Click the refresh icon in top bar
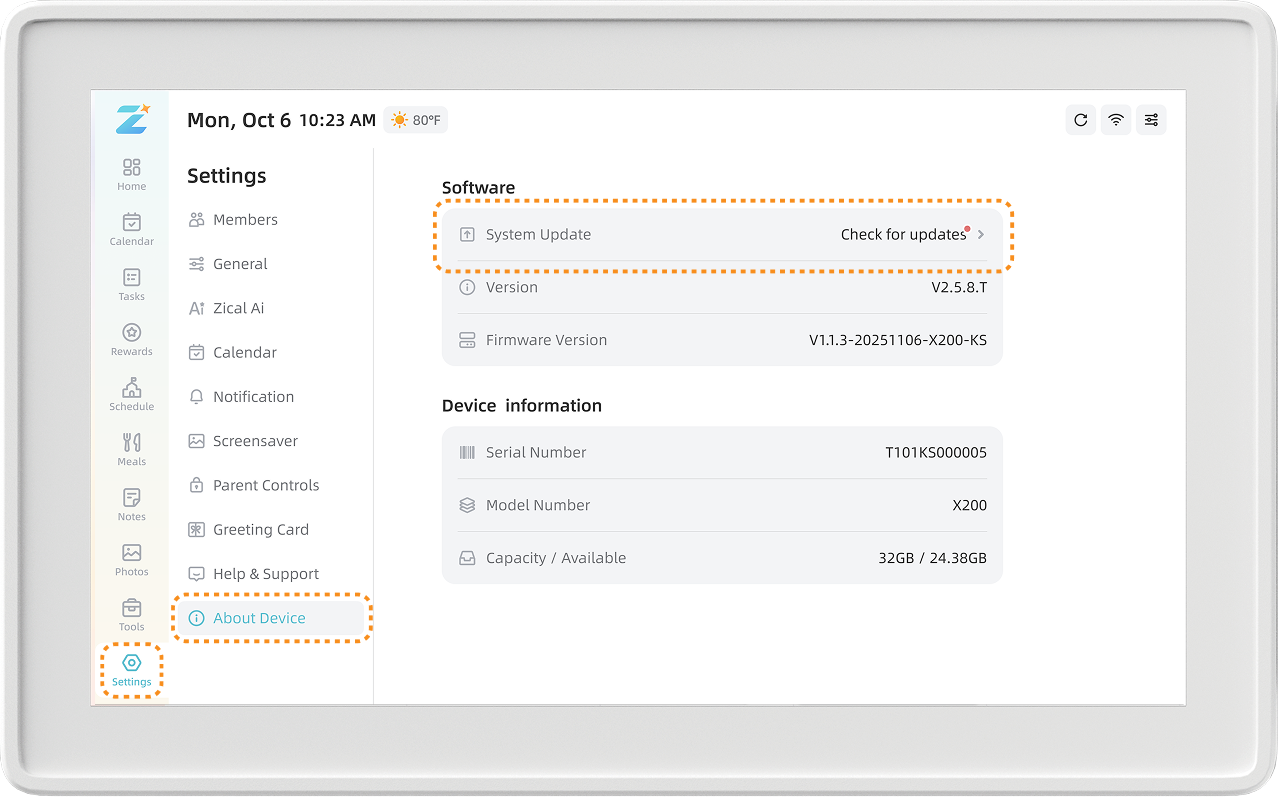 pyautogui.click(x=1080, y=120)
